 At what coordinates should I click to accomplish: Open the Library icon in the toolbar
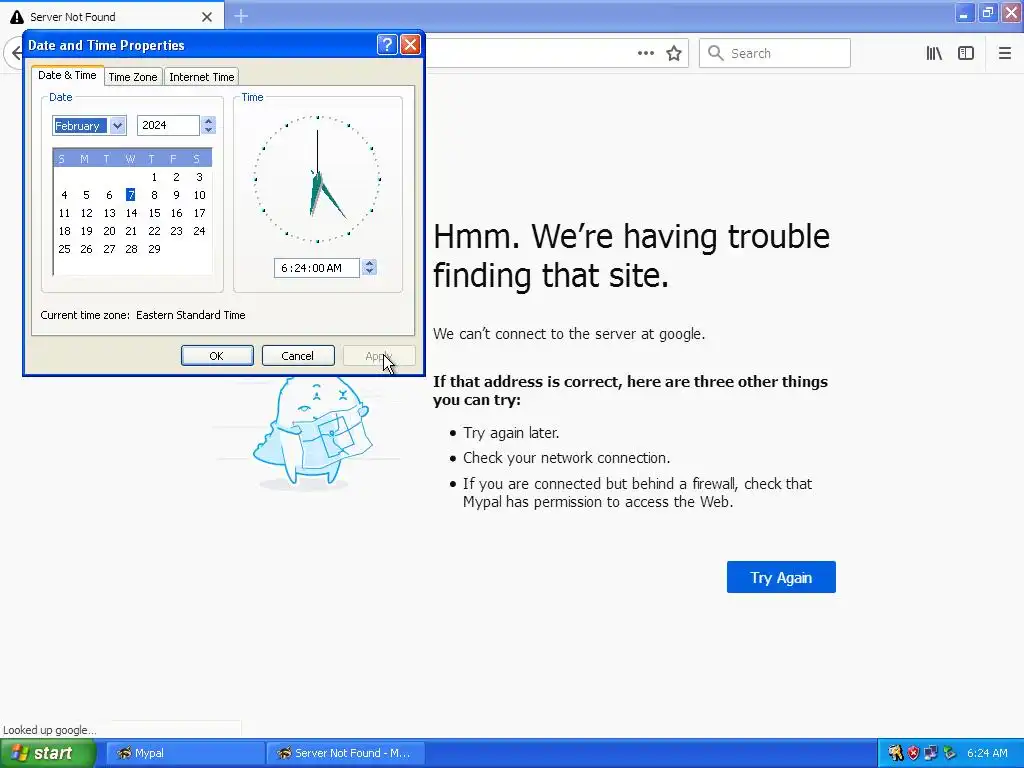click(x=934, y=53)
